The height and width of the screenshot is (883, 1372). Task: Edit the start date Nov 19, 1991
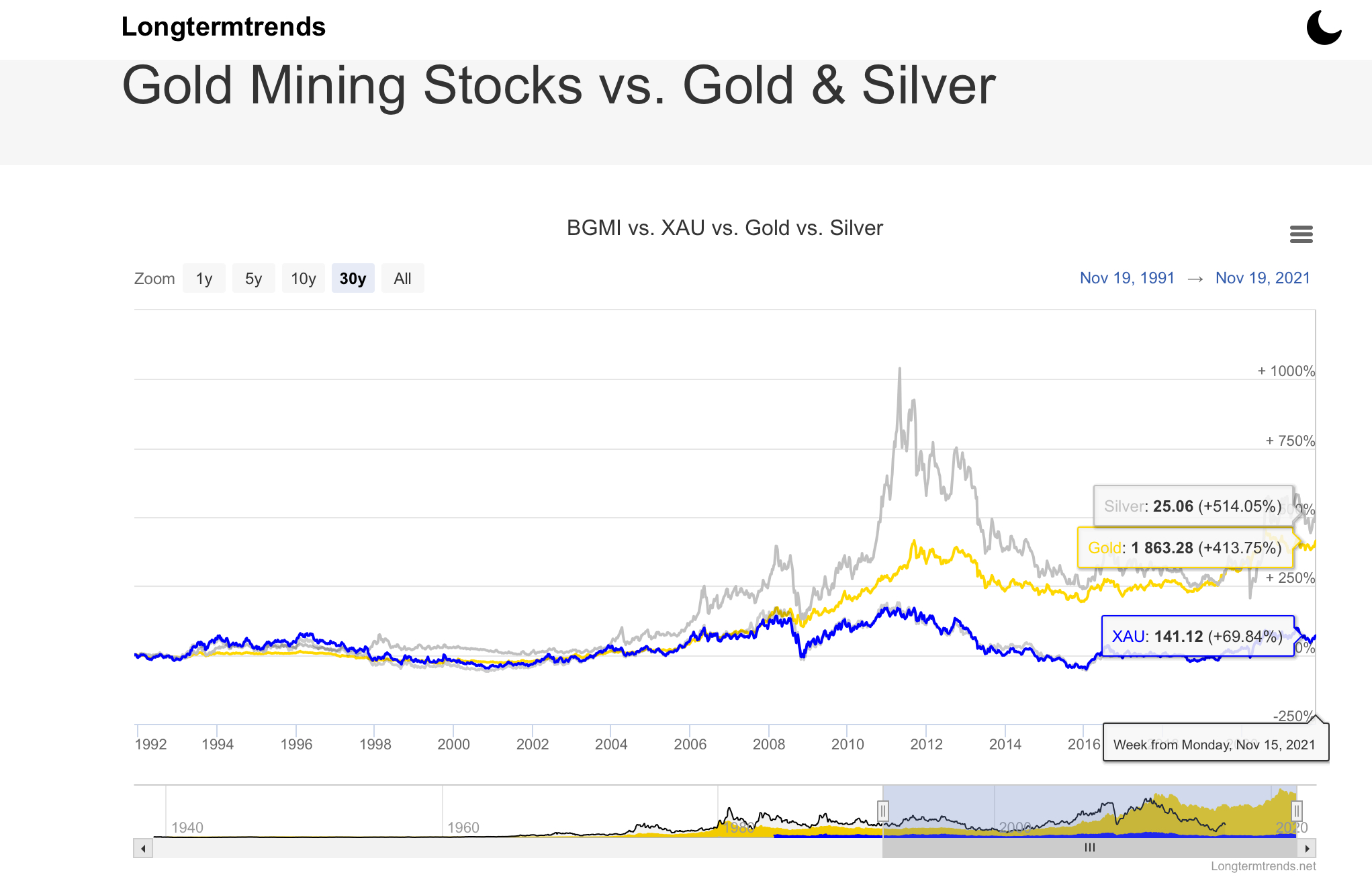pos(1127,278)
